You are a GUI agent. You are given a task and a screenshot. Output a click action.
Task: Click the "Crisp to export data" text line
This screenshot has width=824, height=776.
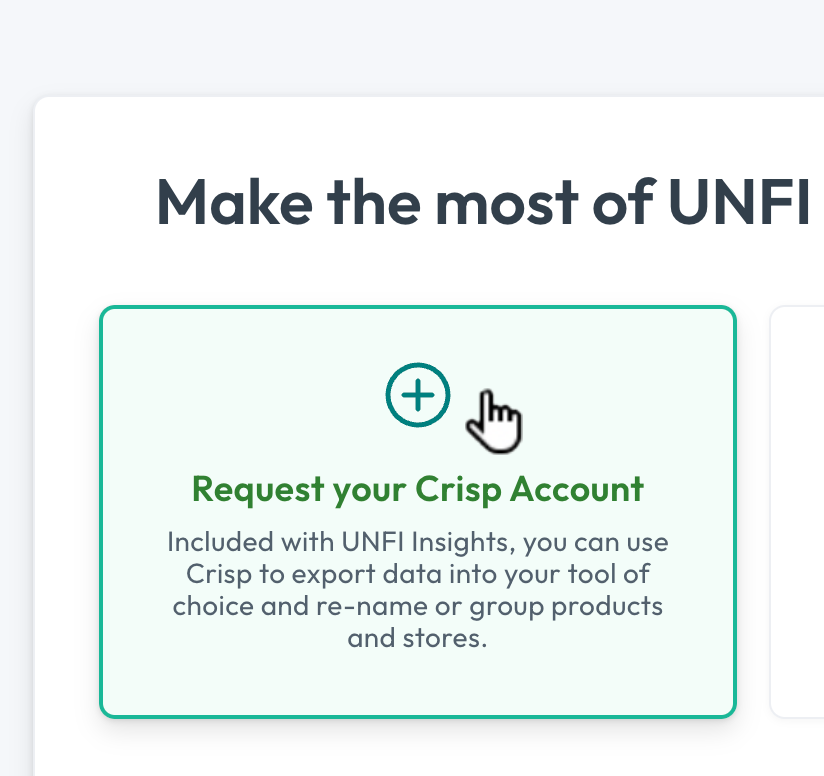tap(417, 574)
